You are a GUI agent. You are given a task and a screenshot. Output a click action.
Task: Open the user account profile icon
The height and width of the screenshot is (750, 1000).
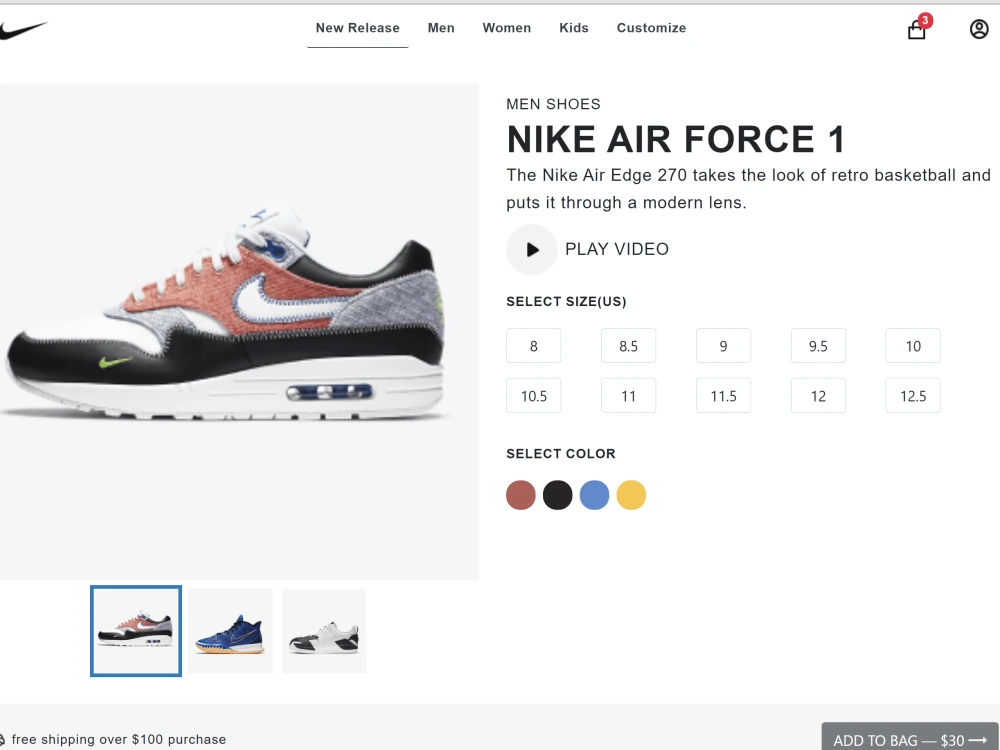pos(979,29)
